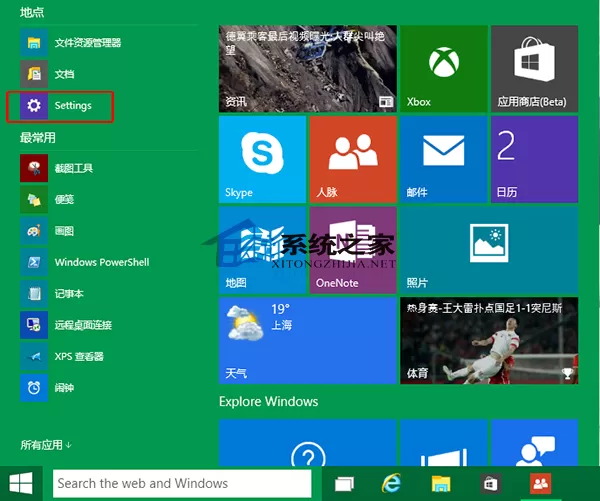Click the Search the web and Windows box
Image resolution: width=600 pixels, height=501 pixels.
pyautogui.click(x=182, y=483)
